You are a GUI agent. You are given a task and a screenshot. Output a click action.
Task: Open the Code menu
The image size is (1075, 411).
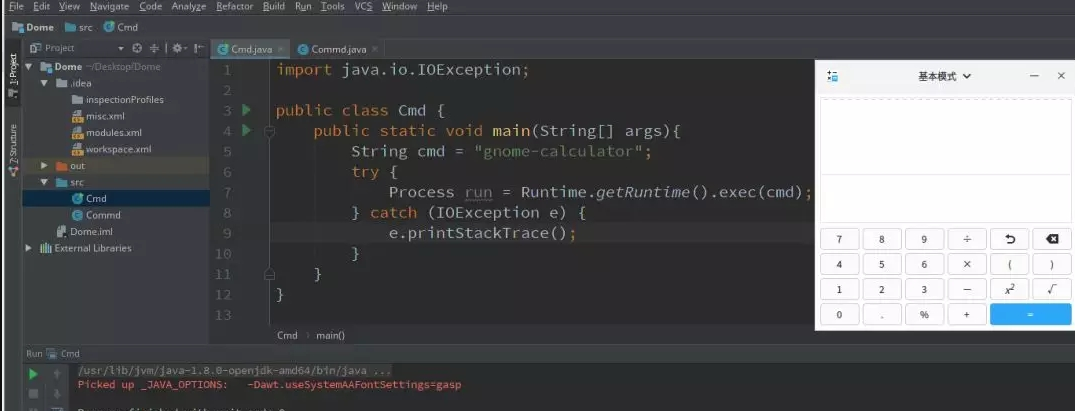(150, 6)
